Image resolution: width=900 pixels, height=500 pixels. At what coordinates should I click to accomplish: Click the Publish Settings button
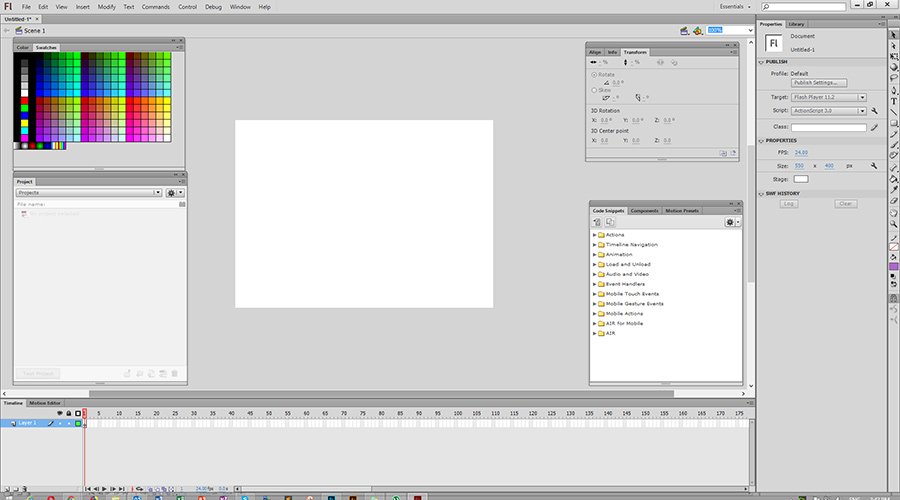[818, 83]
